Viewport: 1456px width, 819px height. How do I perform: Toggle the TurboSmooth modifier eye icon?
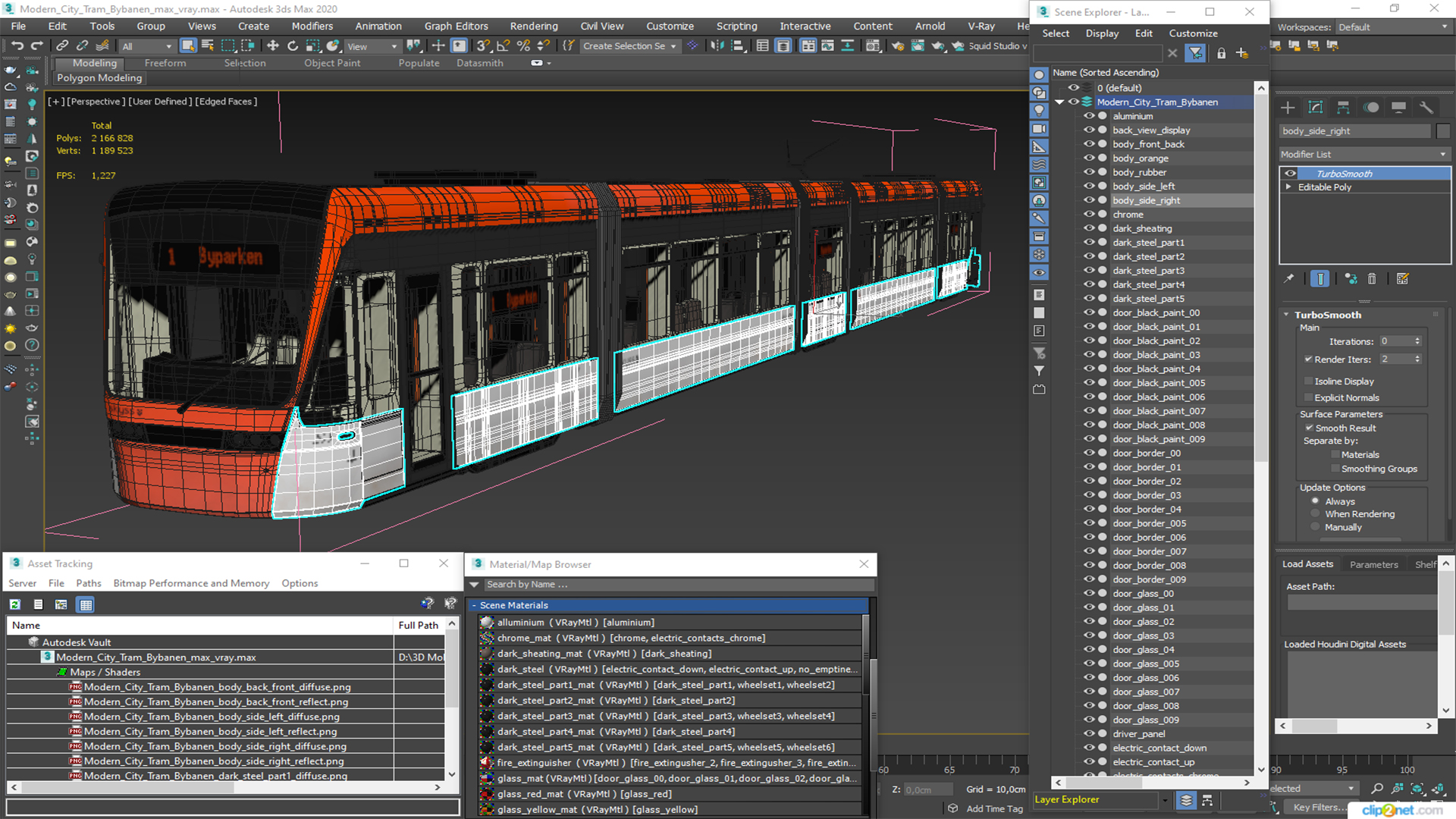(1290, 174)
